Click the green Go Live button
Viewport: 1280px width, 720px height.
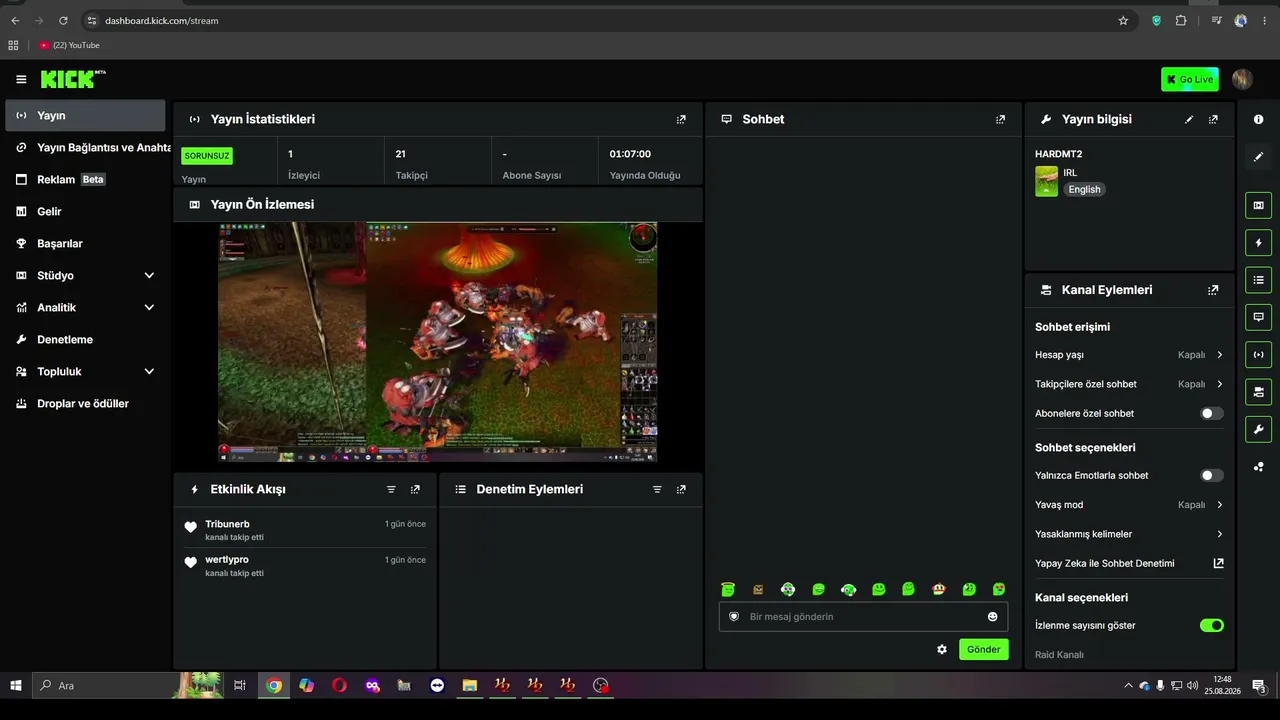click(x=1189, y=79)
